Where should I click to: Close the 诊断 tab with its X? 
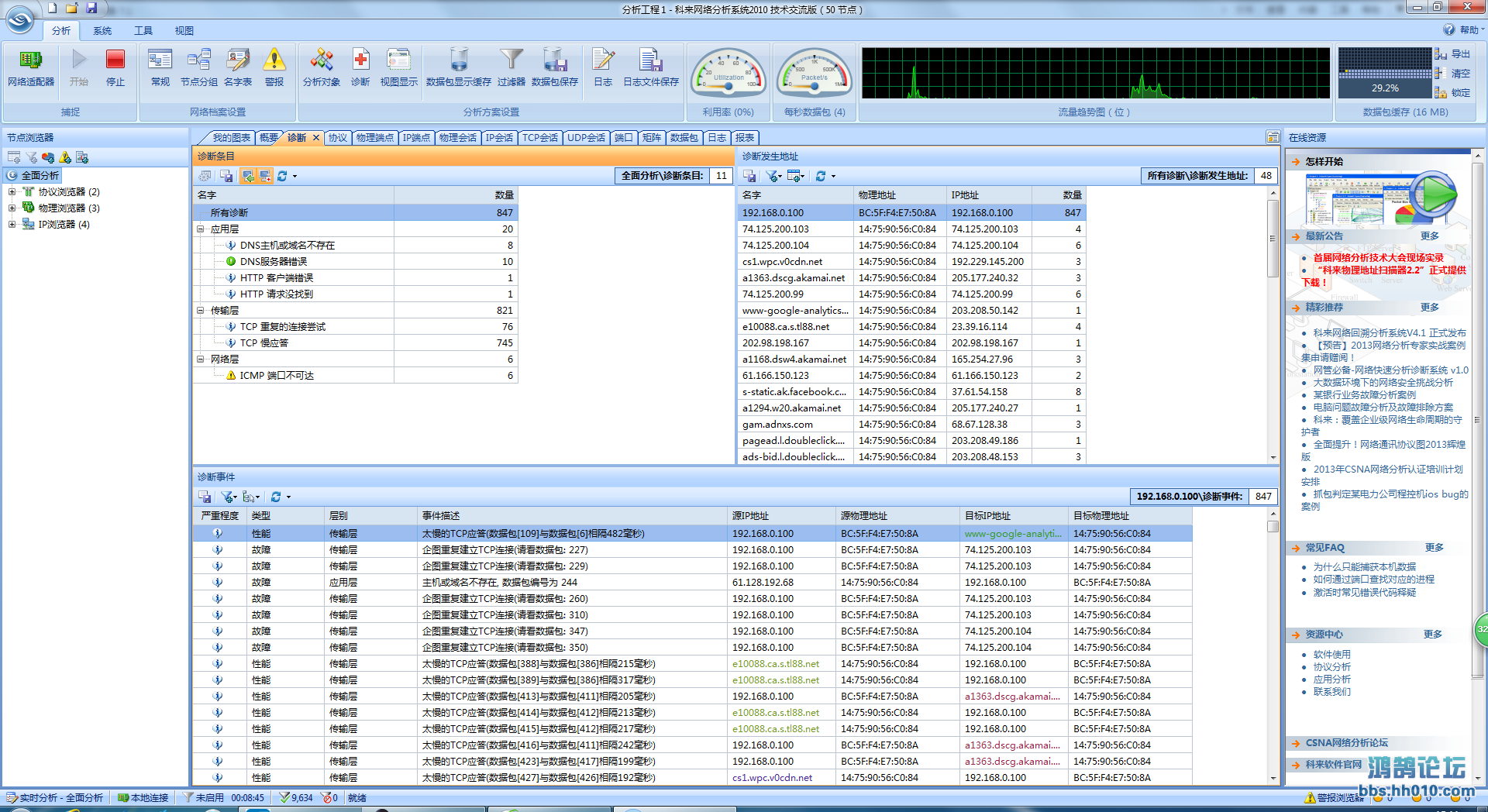coord(316,138)
